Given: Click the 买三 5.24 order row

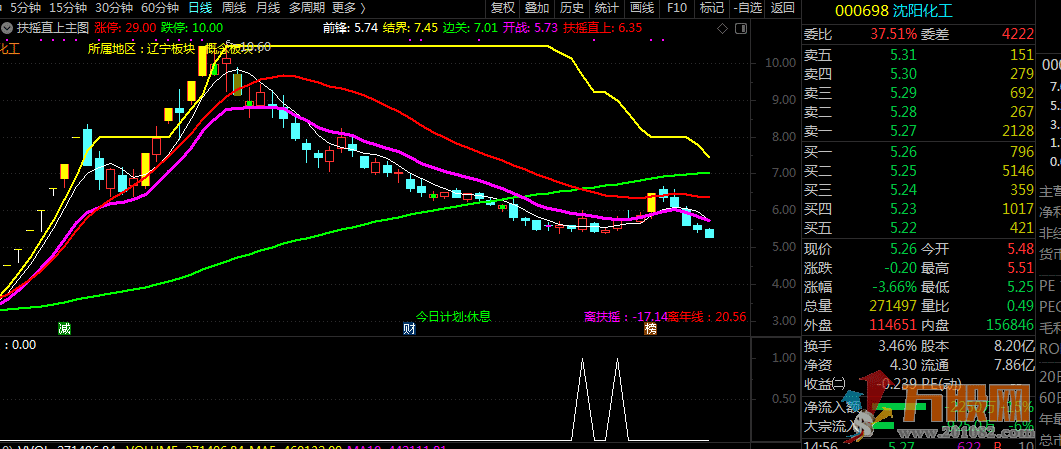Looking at the screenshot, I should tap(918, 190).
